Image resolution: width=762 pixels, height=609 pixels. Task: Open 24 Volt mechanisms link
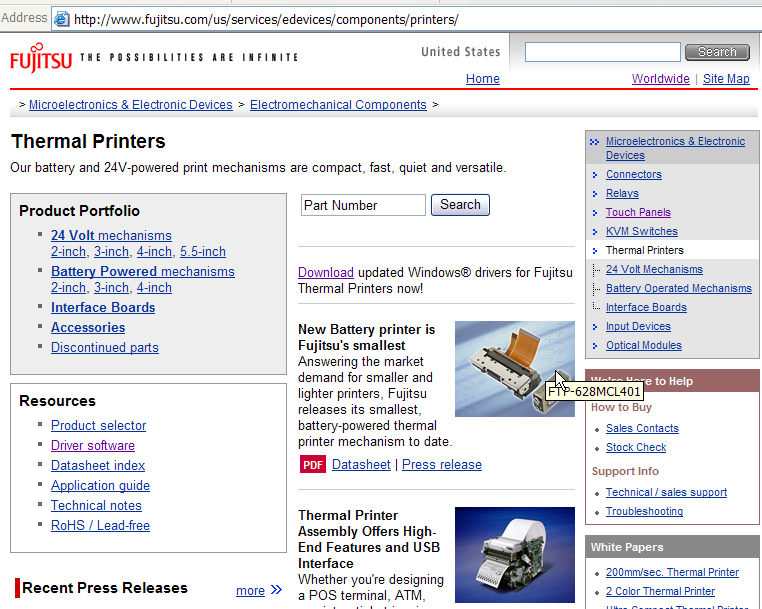tap(111, 235)
